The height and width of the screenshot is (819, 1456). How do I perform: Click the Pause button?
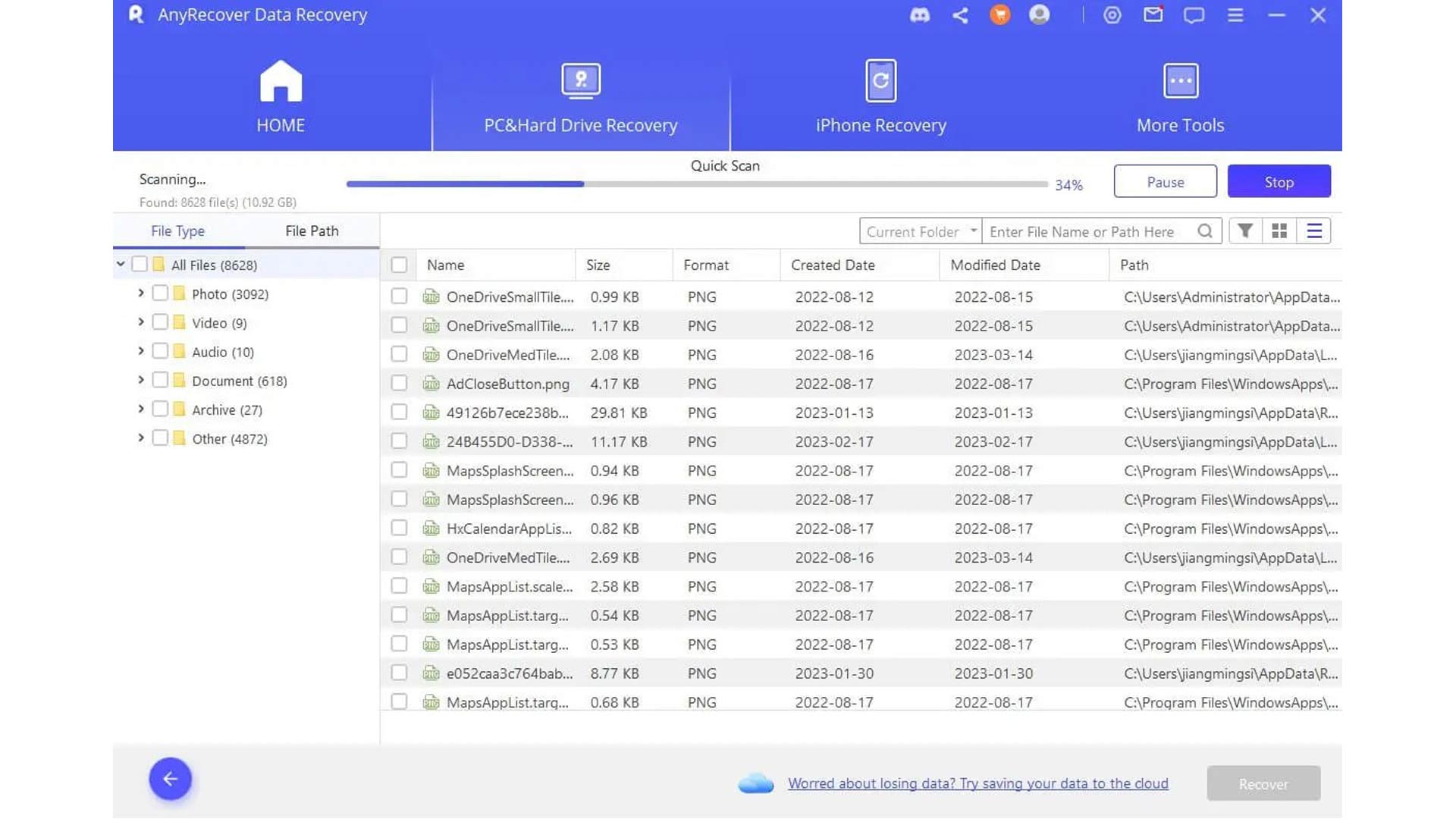[x=1165, y=181]
